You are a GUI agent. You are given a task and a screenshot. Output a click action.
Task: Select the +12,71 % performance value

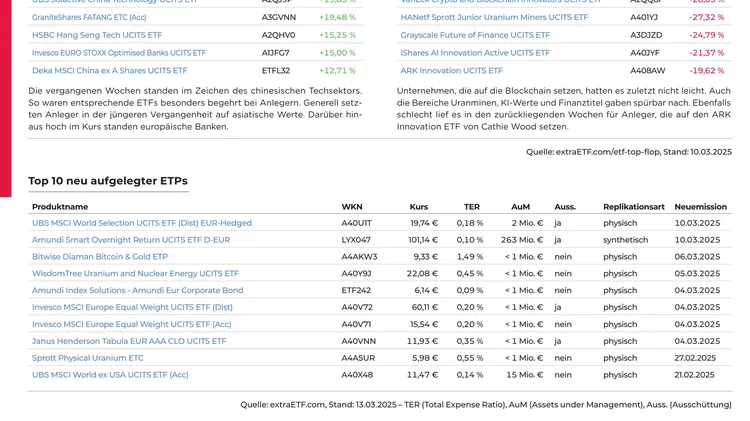(x=337, y=70)
